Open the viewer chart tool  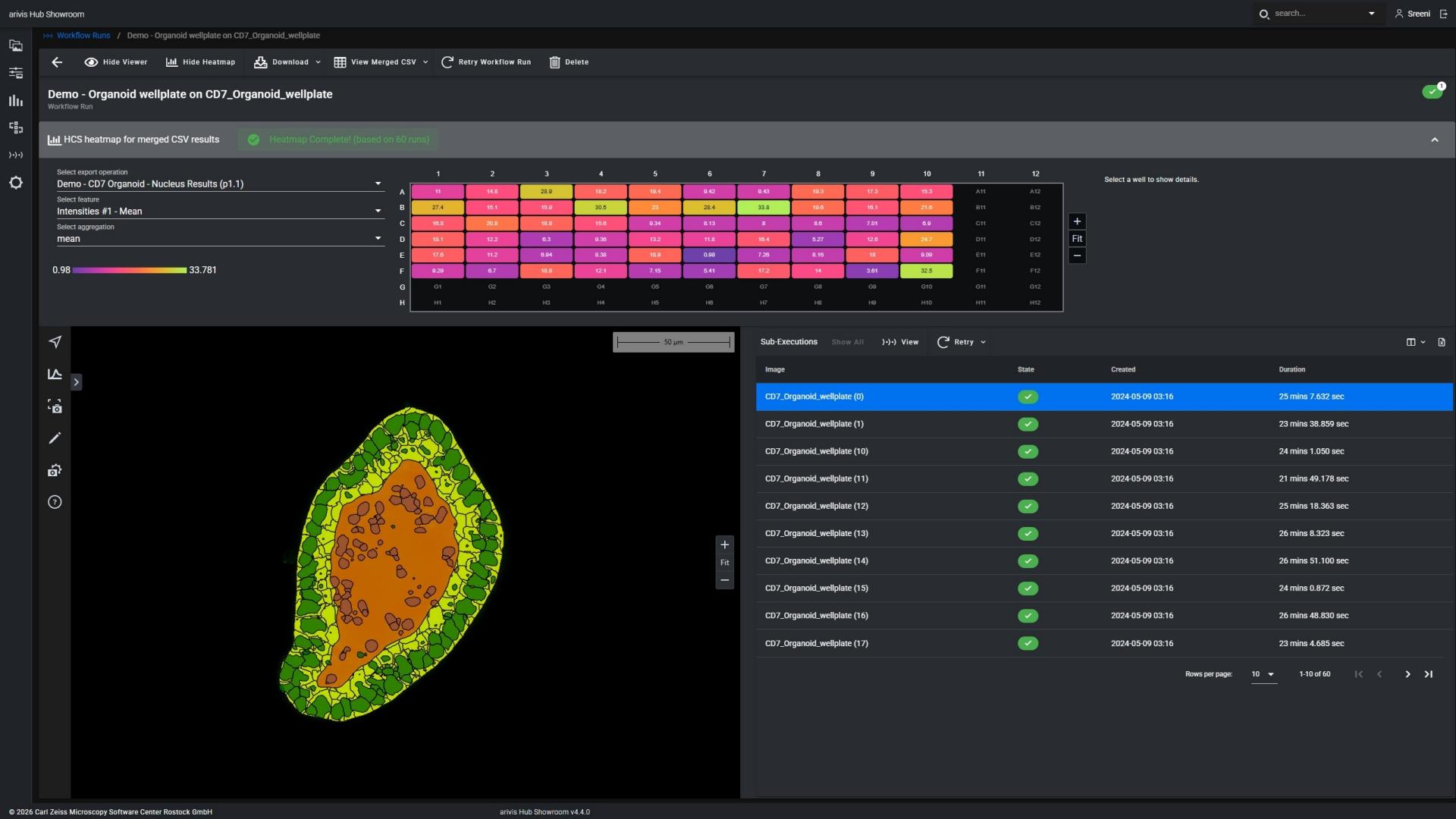point(55,374)
